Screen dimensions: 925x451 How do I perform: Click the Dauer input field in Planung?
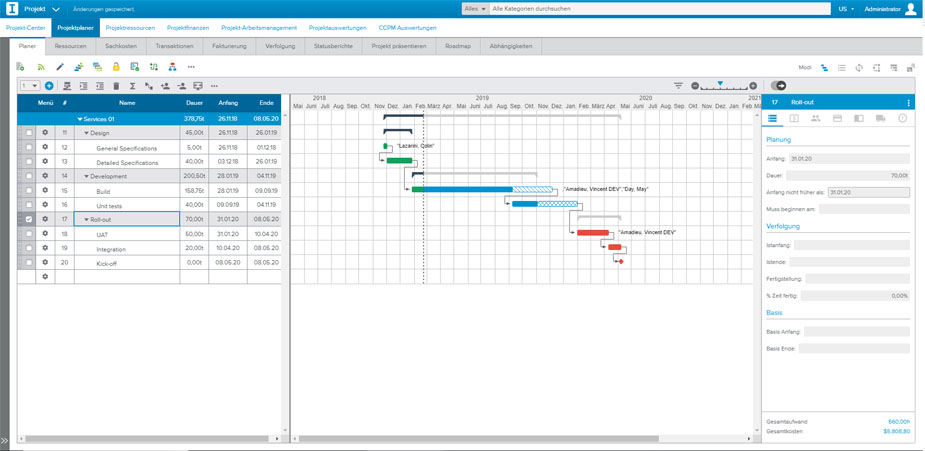(848, 175)
